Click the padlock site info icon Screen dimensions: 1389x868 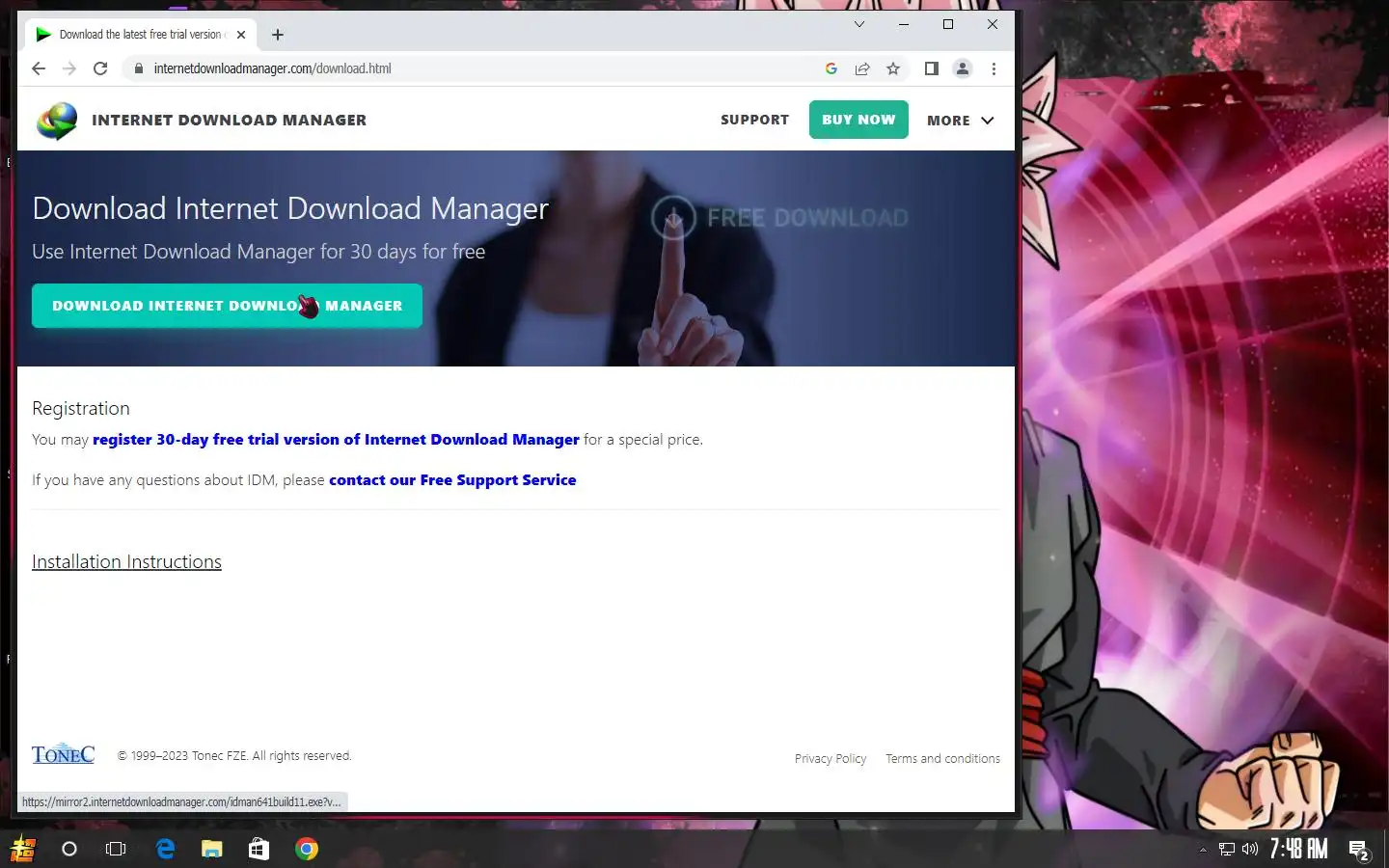138,68
